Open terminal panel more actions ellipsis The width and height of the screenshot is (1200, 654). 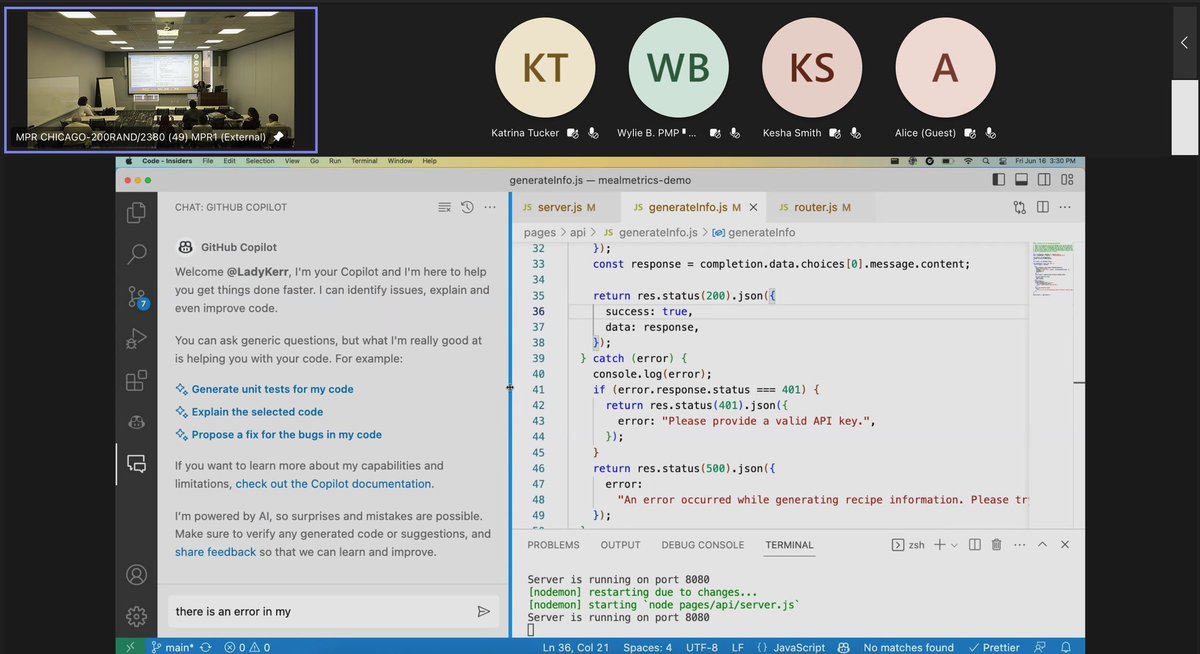pos(1018,545)
